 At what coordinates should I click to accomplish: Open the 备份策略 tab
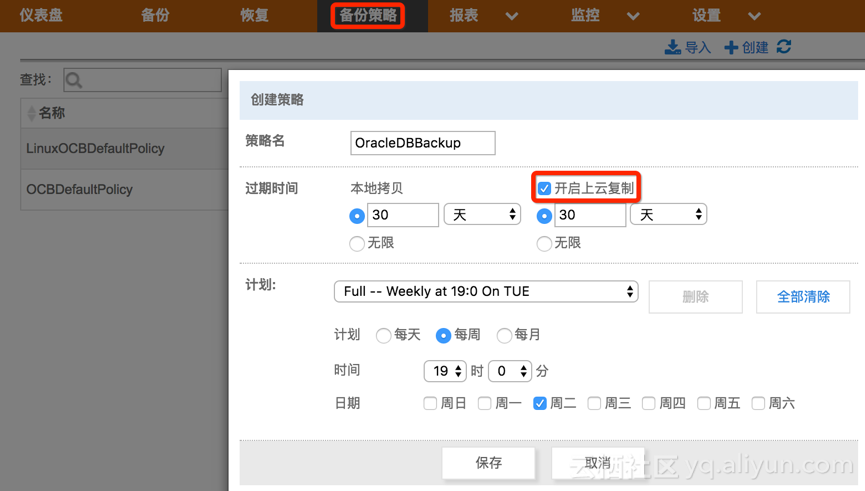[x=368, y=15]
